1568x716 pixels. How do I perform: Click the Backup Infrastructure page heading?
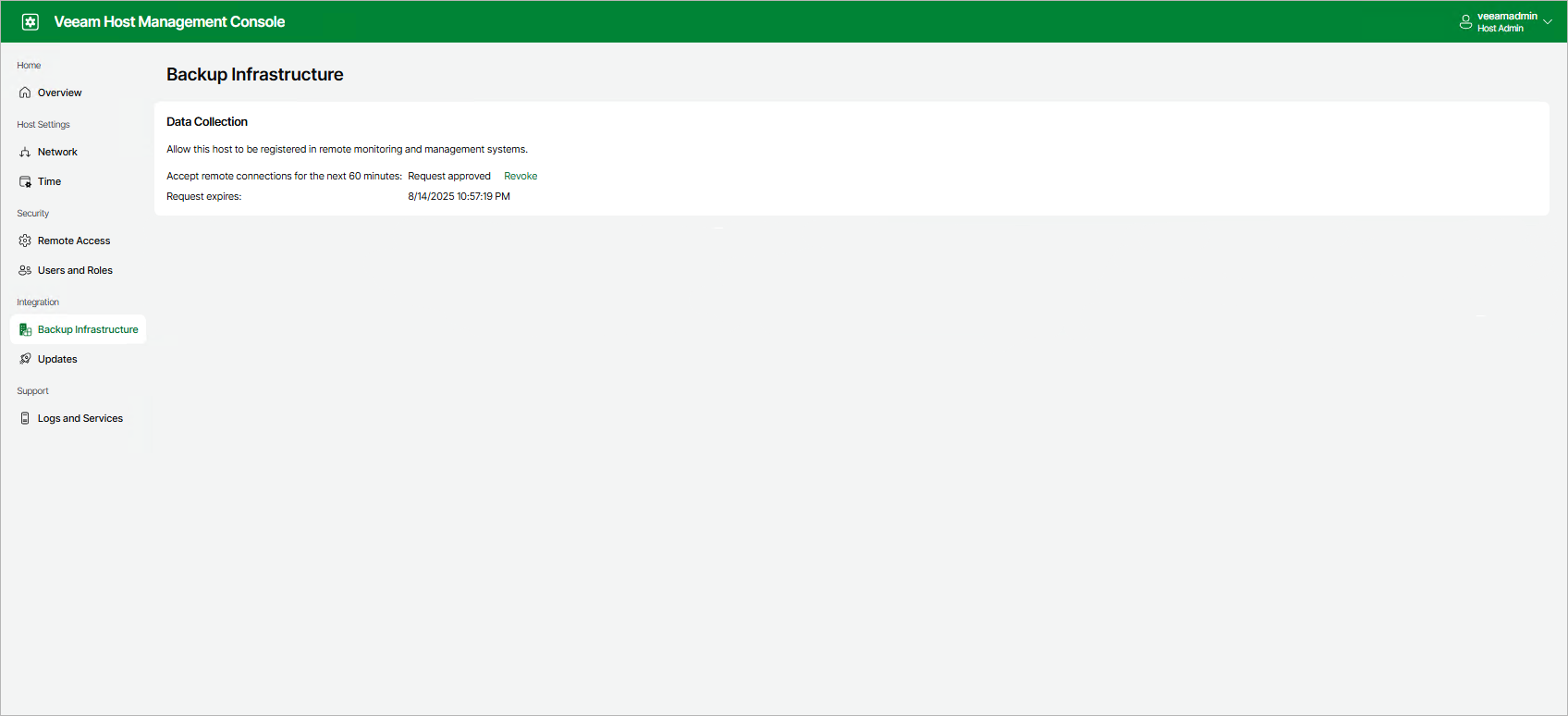255,75
